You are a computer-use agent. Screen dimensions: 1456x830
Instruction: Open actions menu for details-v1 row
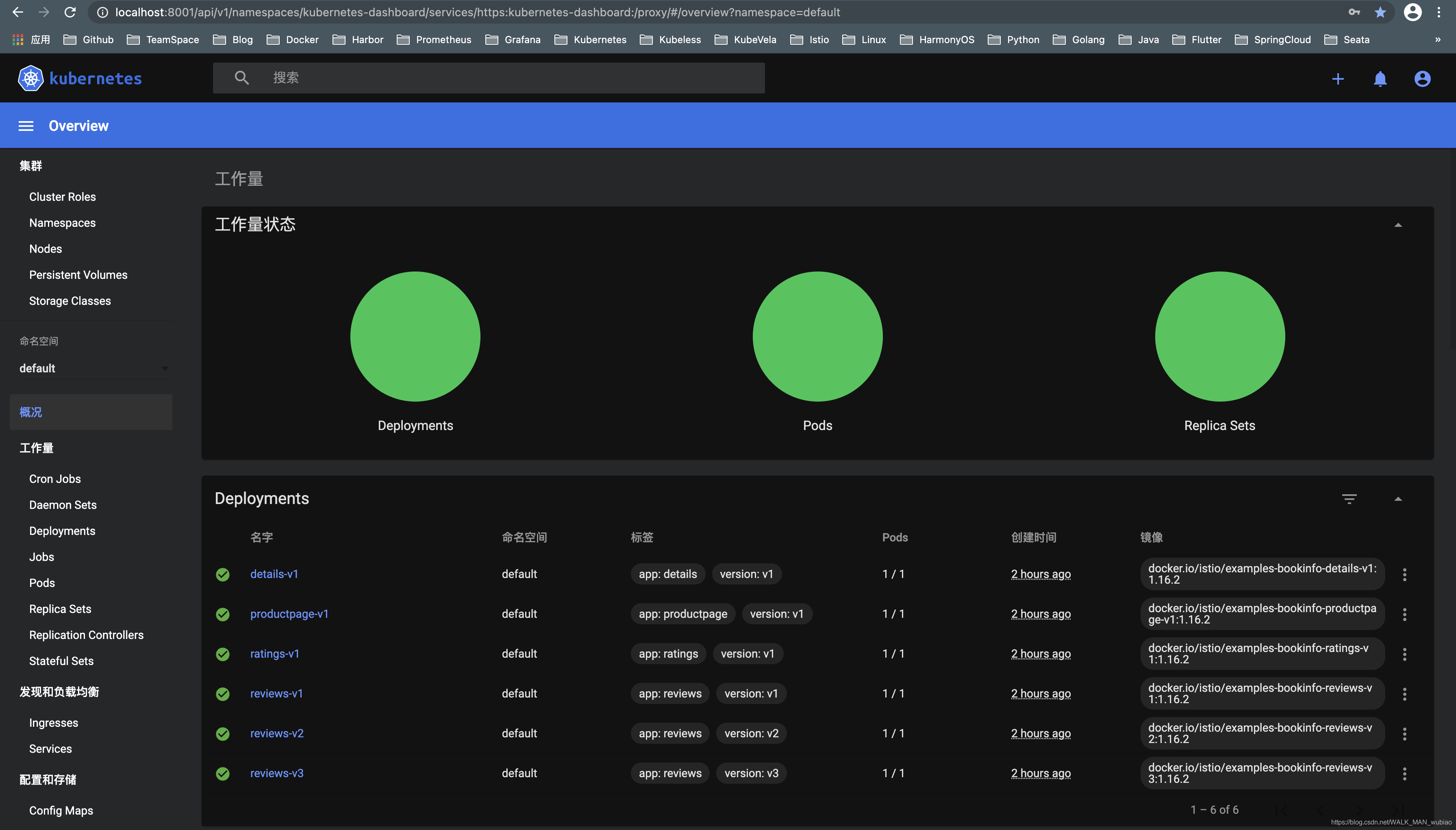click(1404, 574)
